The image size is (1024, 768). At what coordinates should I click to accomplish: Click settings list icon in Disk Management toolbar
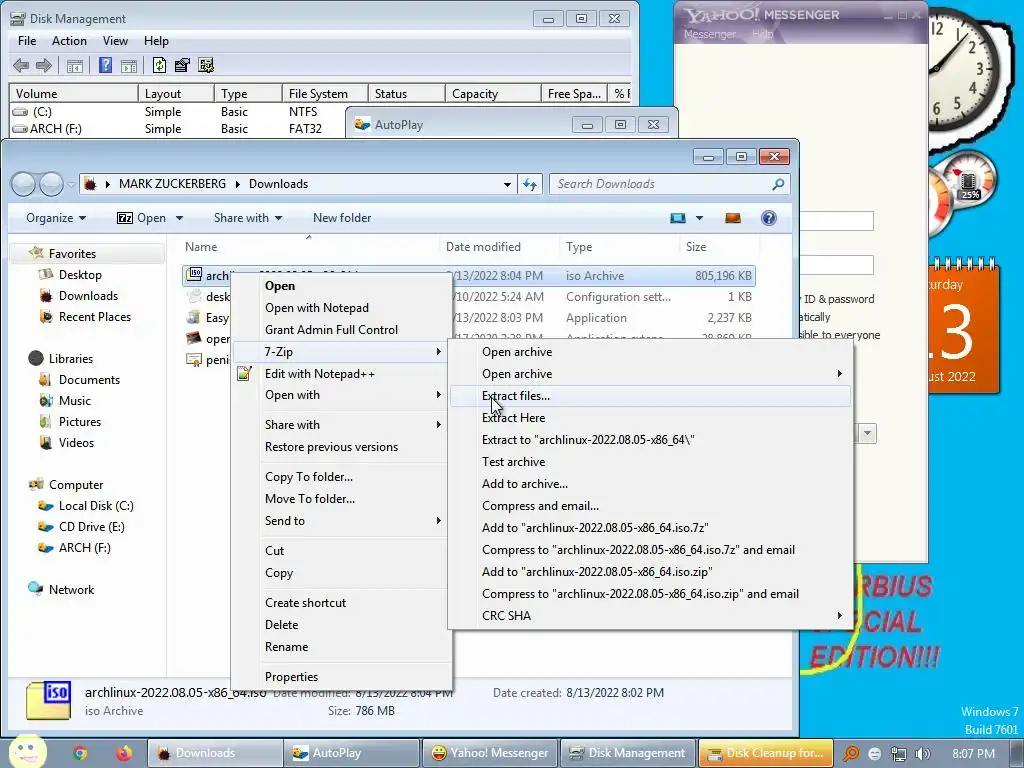[206, 65]
